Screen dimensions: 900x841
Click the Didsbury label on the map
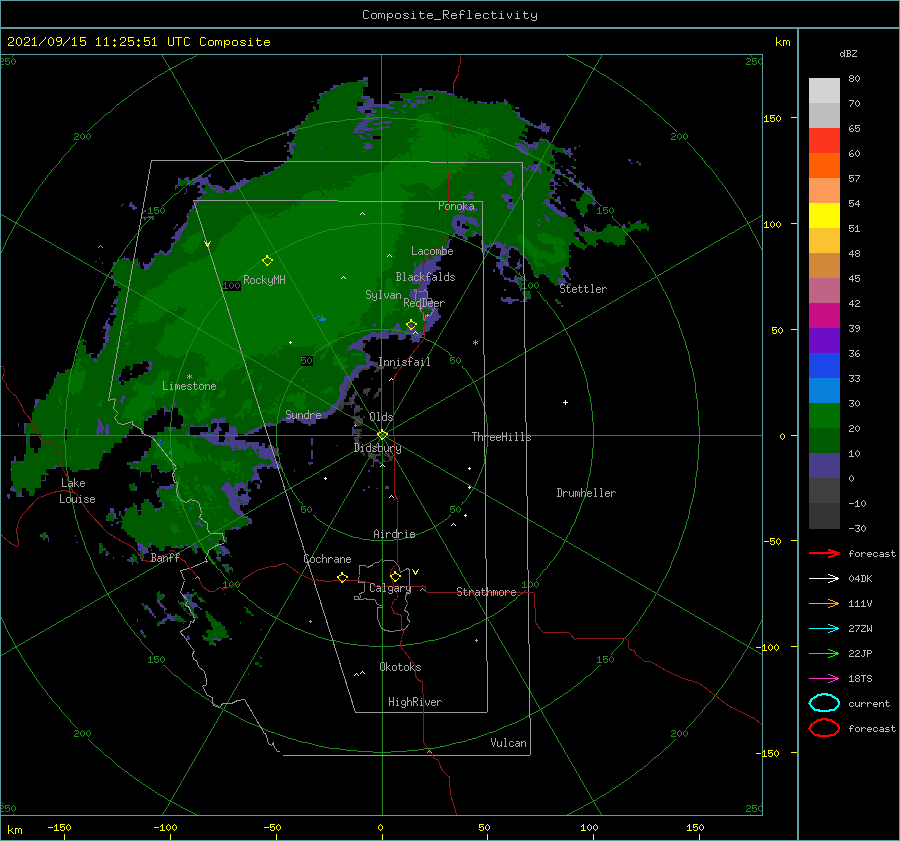pos(377,448)
